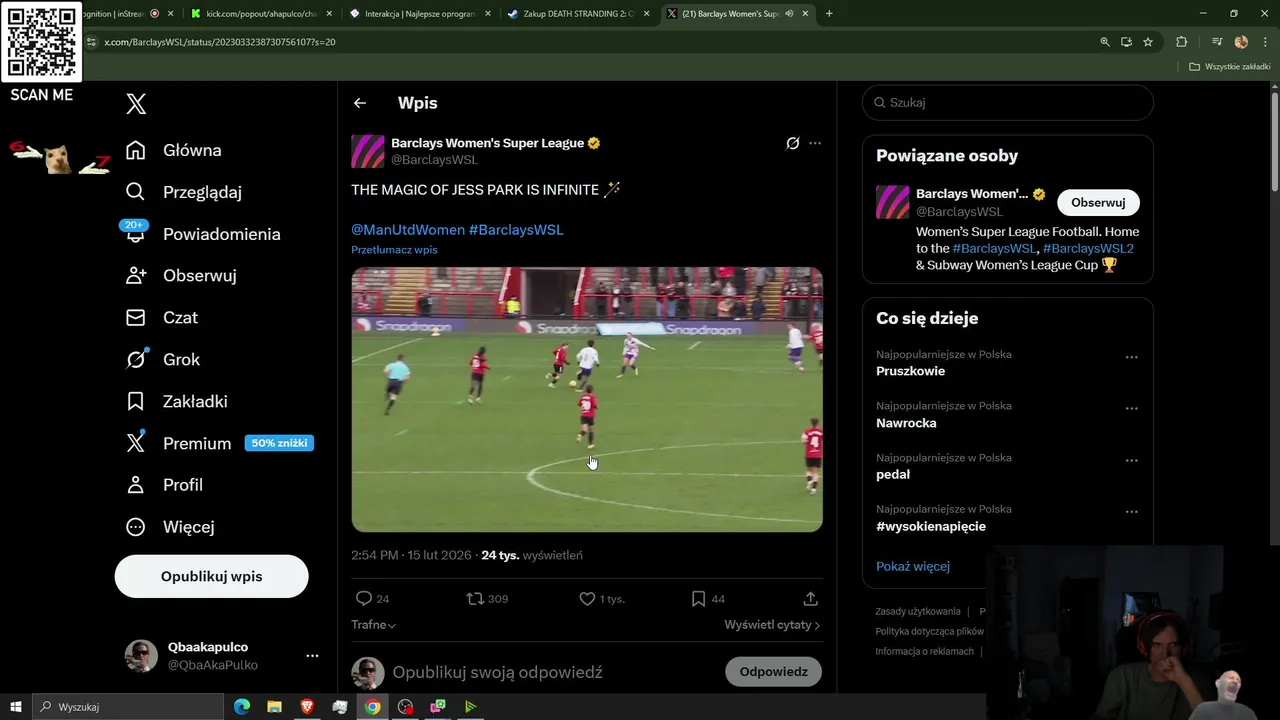
Task: Open #BarclaysWSL hashtag in post
Action: tap(516, 229)
